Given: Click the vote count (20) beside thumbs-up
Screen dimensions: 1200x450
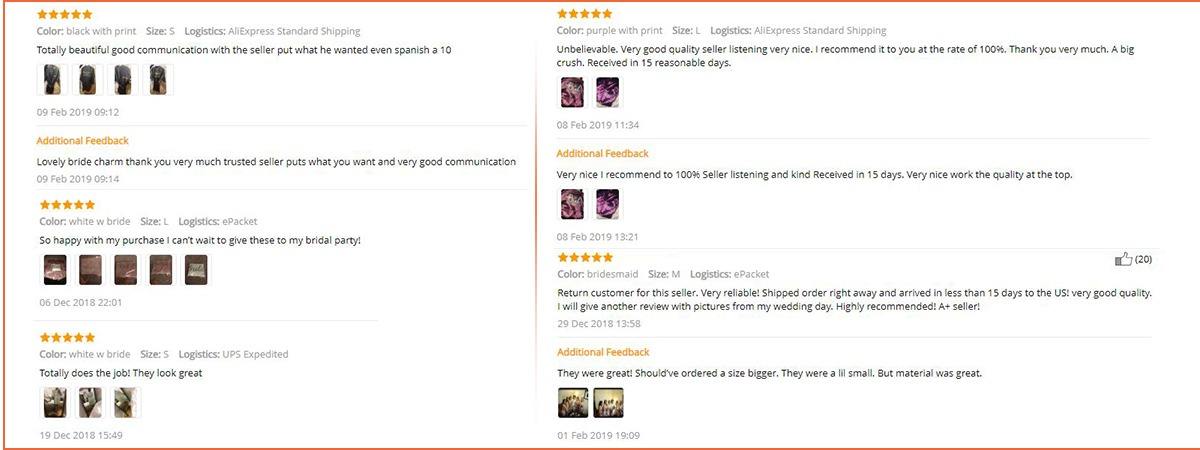Looking at the screenshot, I should click(x=1144, y=260).
